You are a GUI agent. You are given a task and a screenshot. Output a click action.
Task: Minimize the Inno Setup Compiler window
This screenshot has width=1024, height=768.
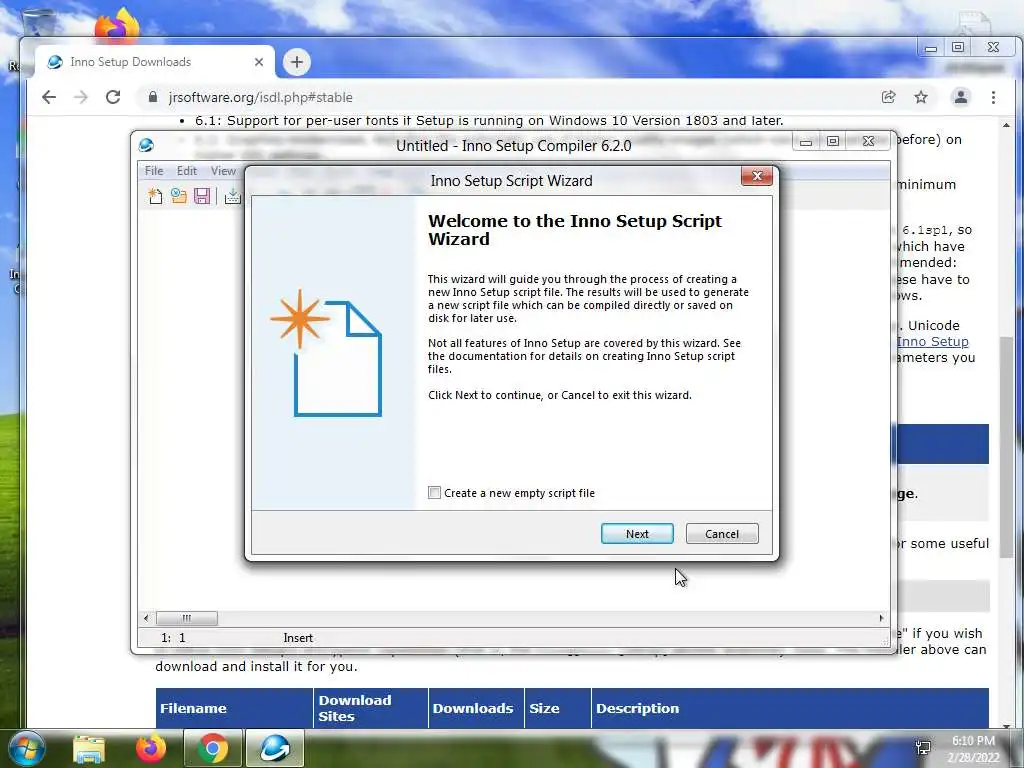pos(806,141)
